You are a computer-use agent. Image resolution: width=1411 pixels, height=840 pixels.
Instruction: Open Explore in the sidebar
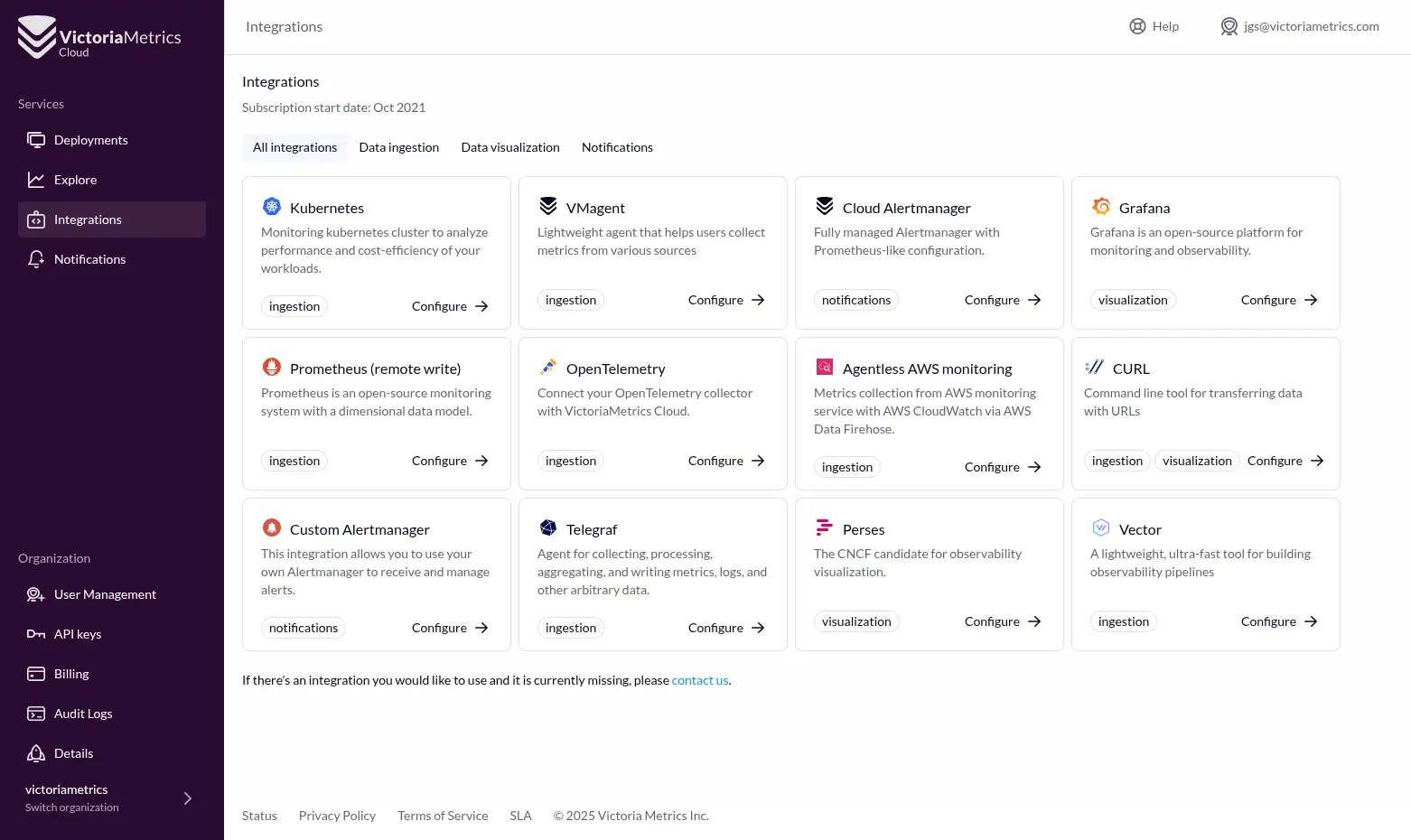112,180
